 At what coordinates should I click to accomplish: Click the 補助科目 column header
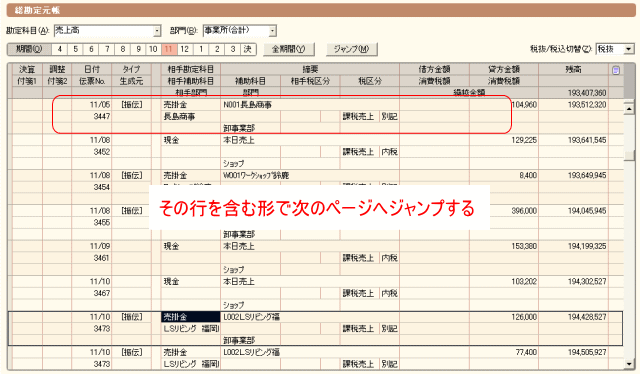250,81
